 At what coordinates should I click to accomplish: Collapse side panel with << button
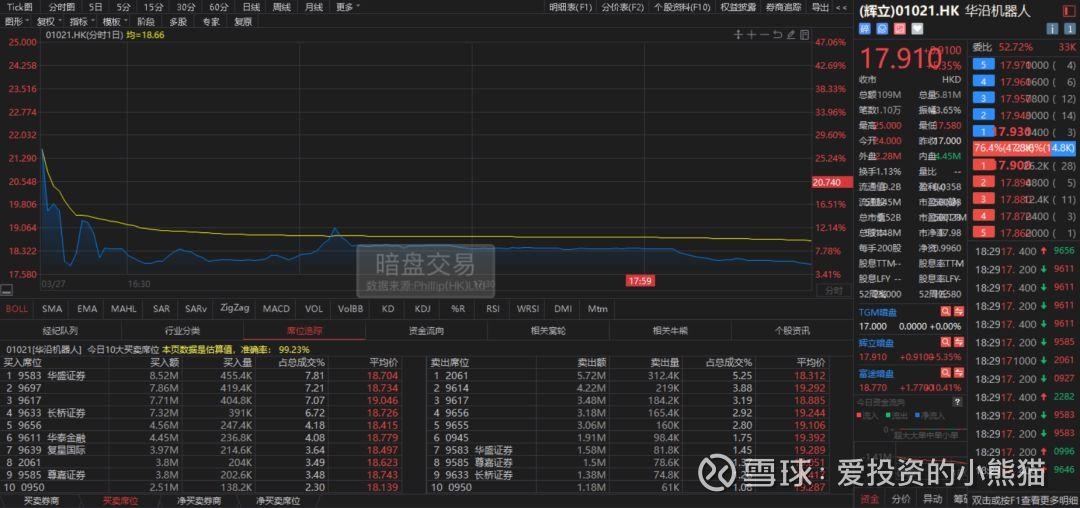841,7
